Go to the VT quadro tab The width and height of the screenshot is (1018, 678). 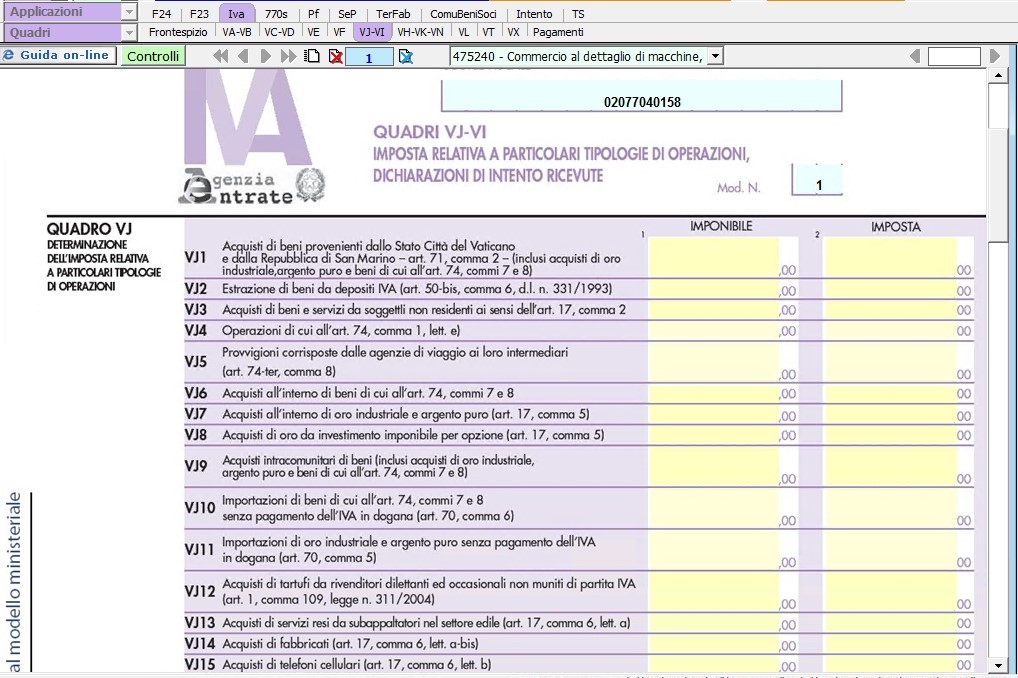pos(488,32)
